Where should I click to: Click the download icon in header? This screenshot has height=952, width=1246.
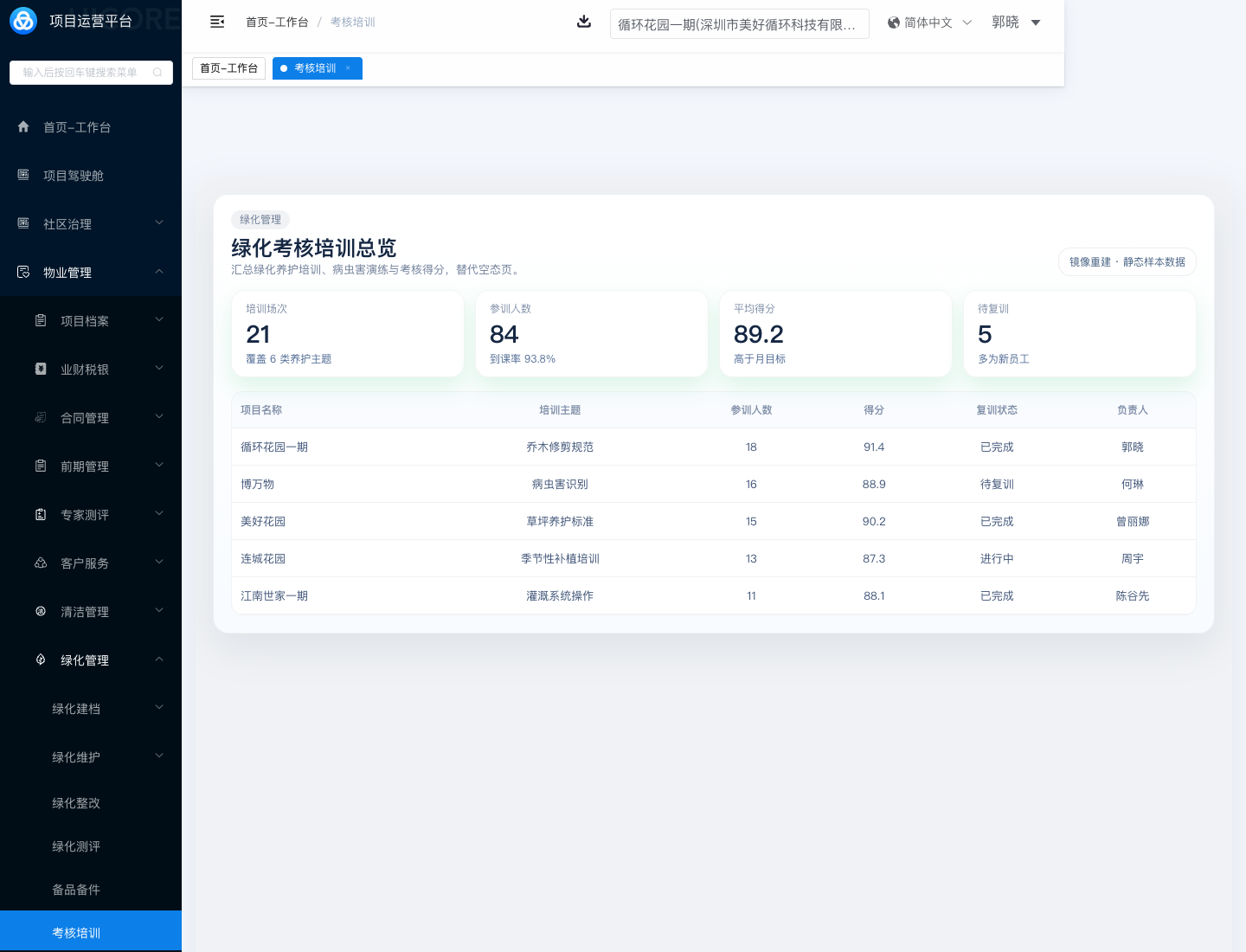point(584,22)
